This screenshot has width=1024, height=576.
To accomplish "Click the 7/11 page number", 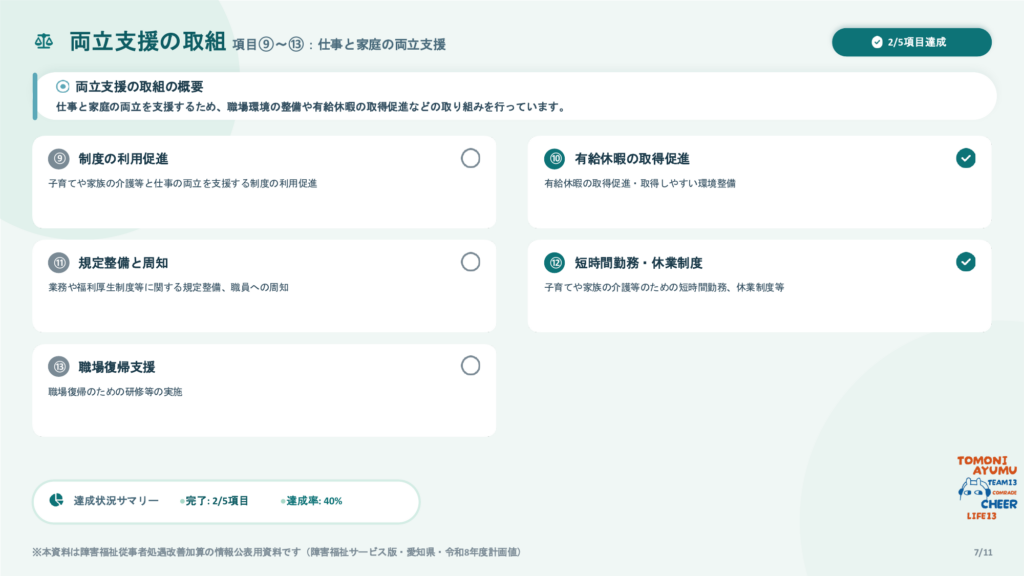I will 983,552.
